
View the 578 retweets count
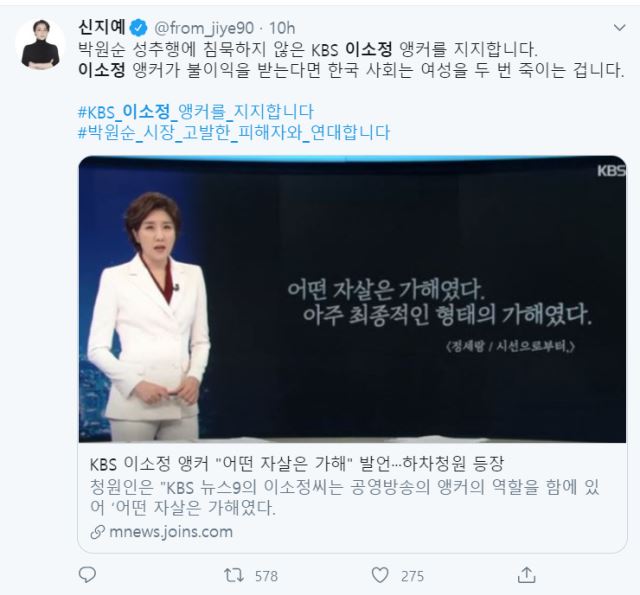pos(266,576)
